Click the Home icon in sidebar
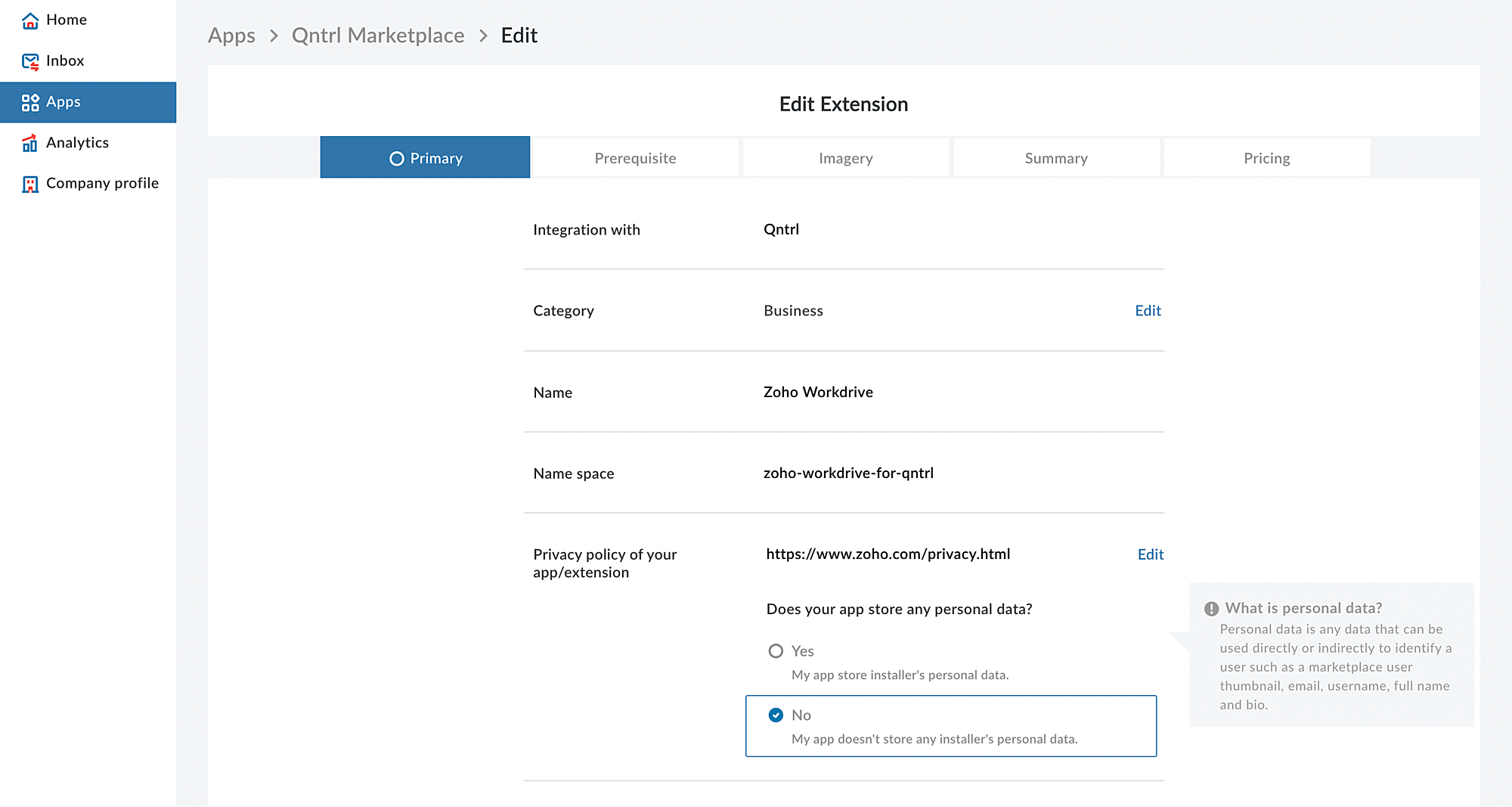 pyautogui.click(x=30, y=20)
